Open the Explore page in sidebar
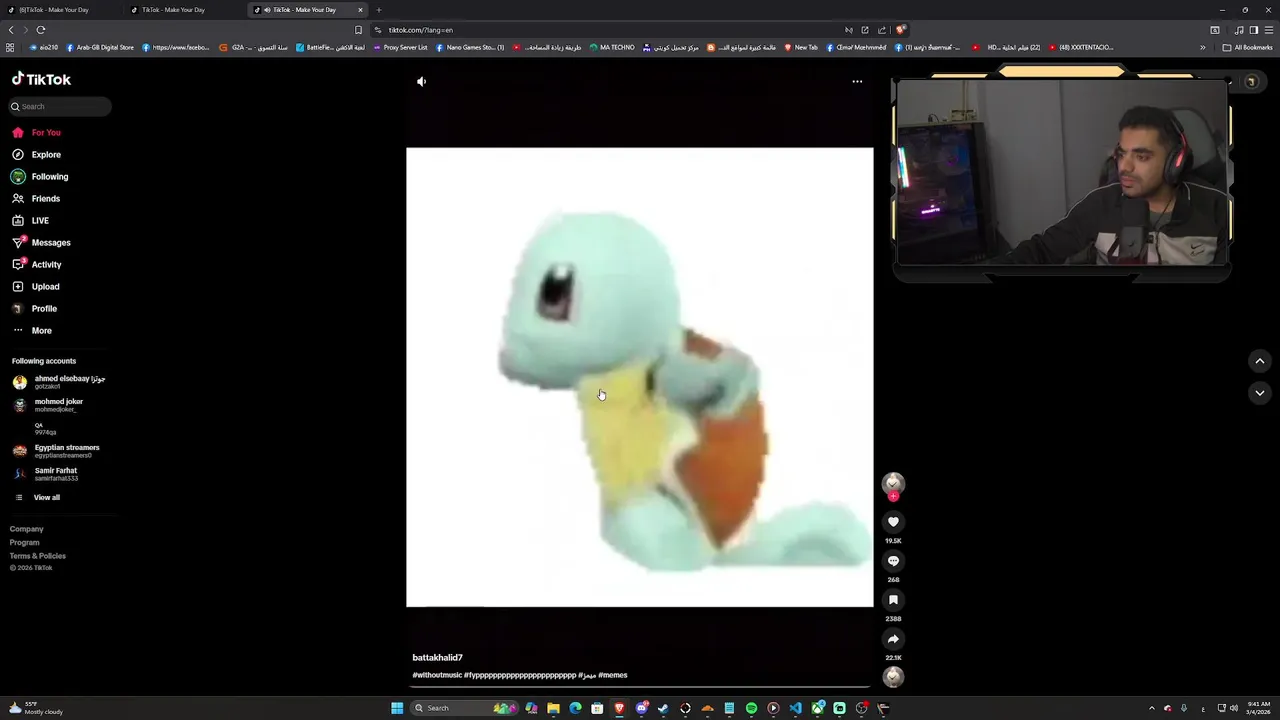 coord(37,155)
